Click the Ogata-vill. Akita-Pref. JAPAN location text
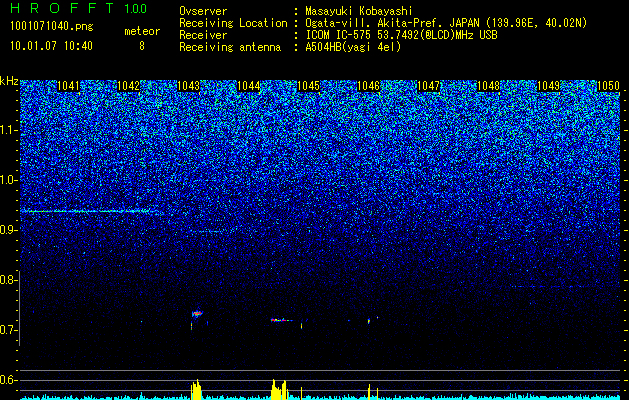This screenshot has width=629, height=400. [x=446, y=23]
